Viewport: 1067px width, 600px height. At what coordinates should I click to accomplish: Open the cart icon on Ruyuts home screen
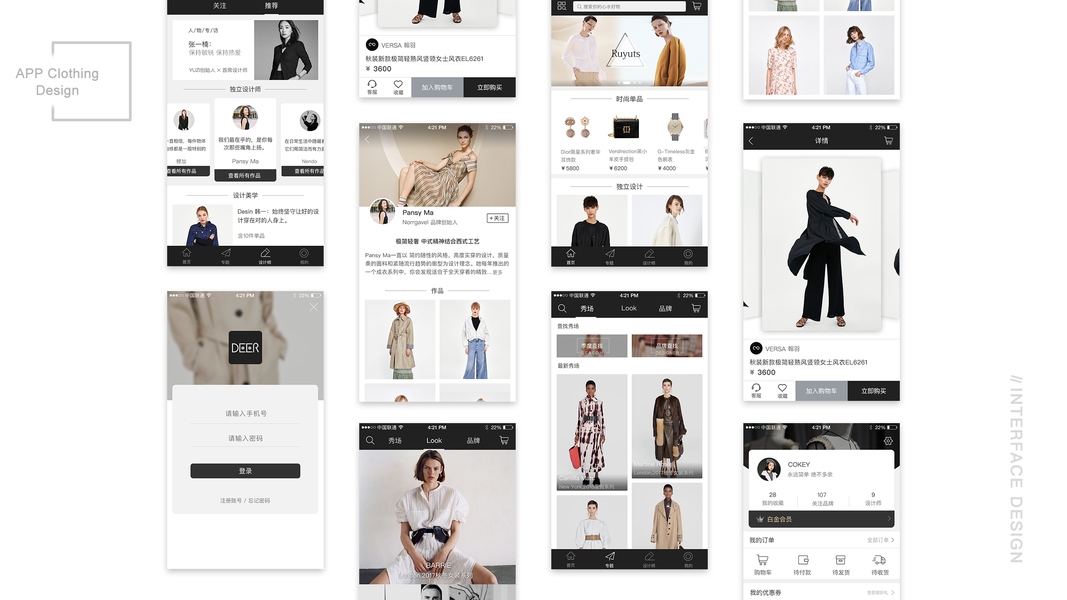point(697,6)
